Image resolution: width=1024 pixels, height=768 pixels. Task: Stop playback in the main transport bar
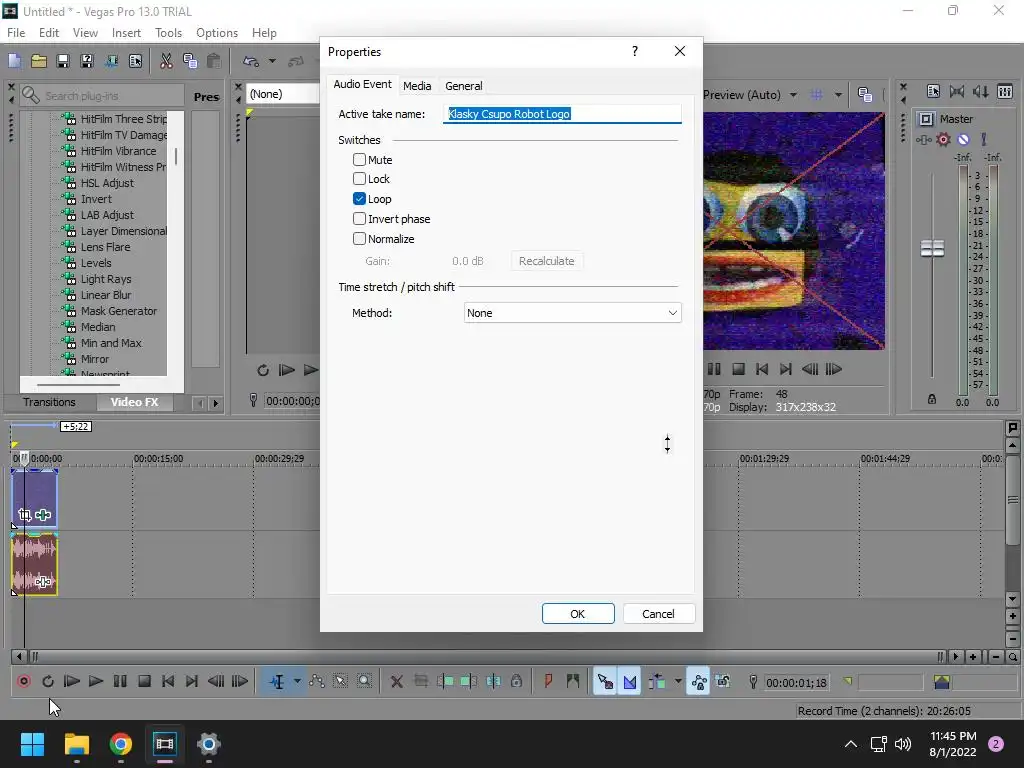click(x=144, y=682)
